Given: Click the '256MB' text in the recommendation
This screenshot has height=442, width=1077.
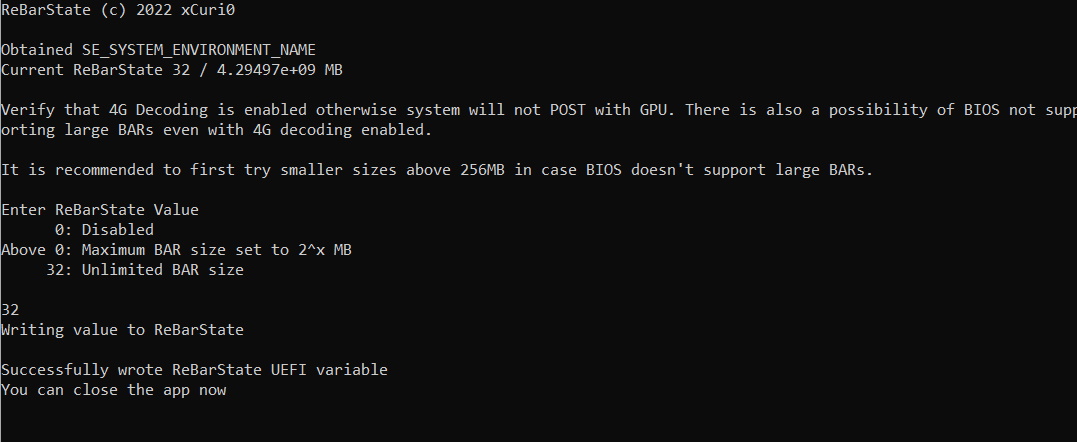Looking at the screenshot, I should tap(482, 170).
